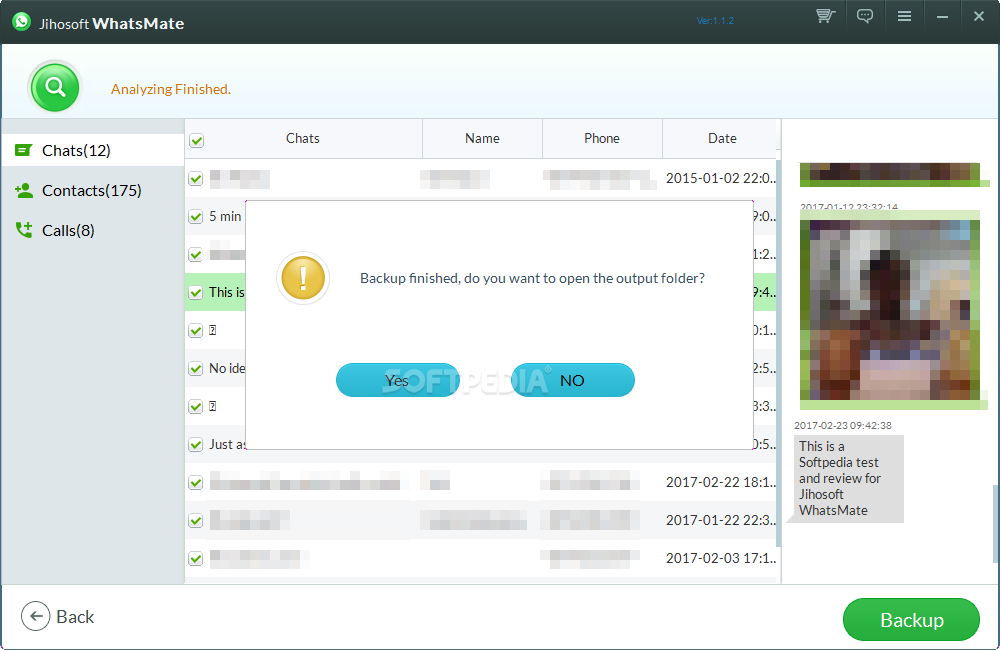The width and height of the screenshot is (1000, 650).
Task: Click the shopping cart purchase icon
Action: pos(826,16)
